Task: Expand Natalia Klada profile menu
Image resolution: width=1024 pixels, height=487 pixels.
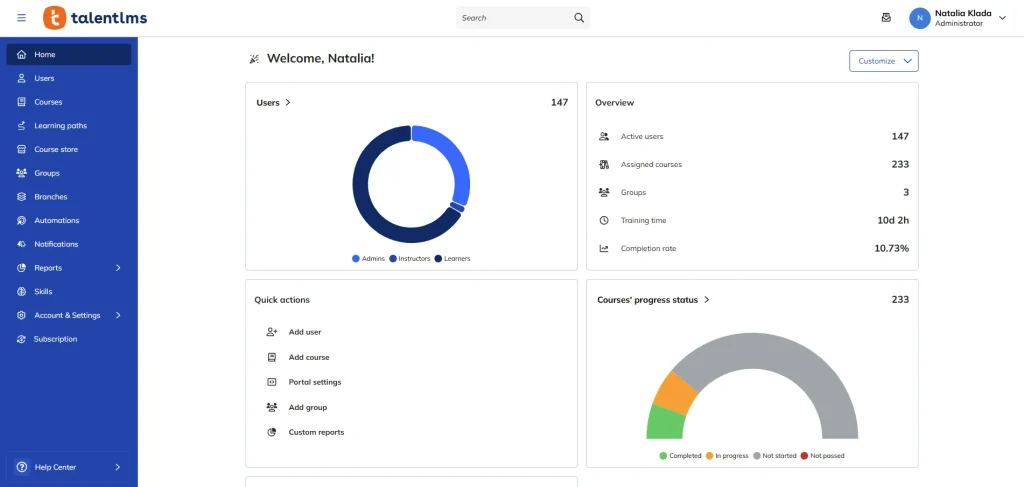Action: click(x=1002, y=18)
